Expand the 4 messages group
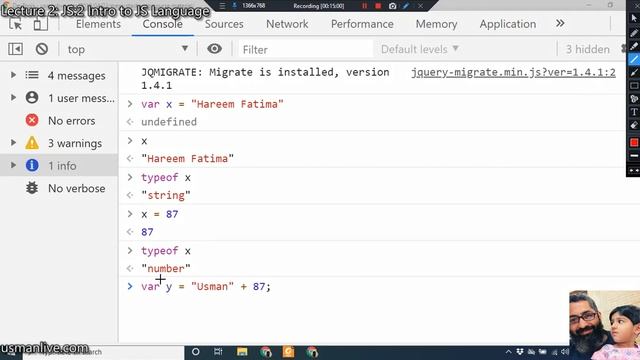 (13, 75)
